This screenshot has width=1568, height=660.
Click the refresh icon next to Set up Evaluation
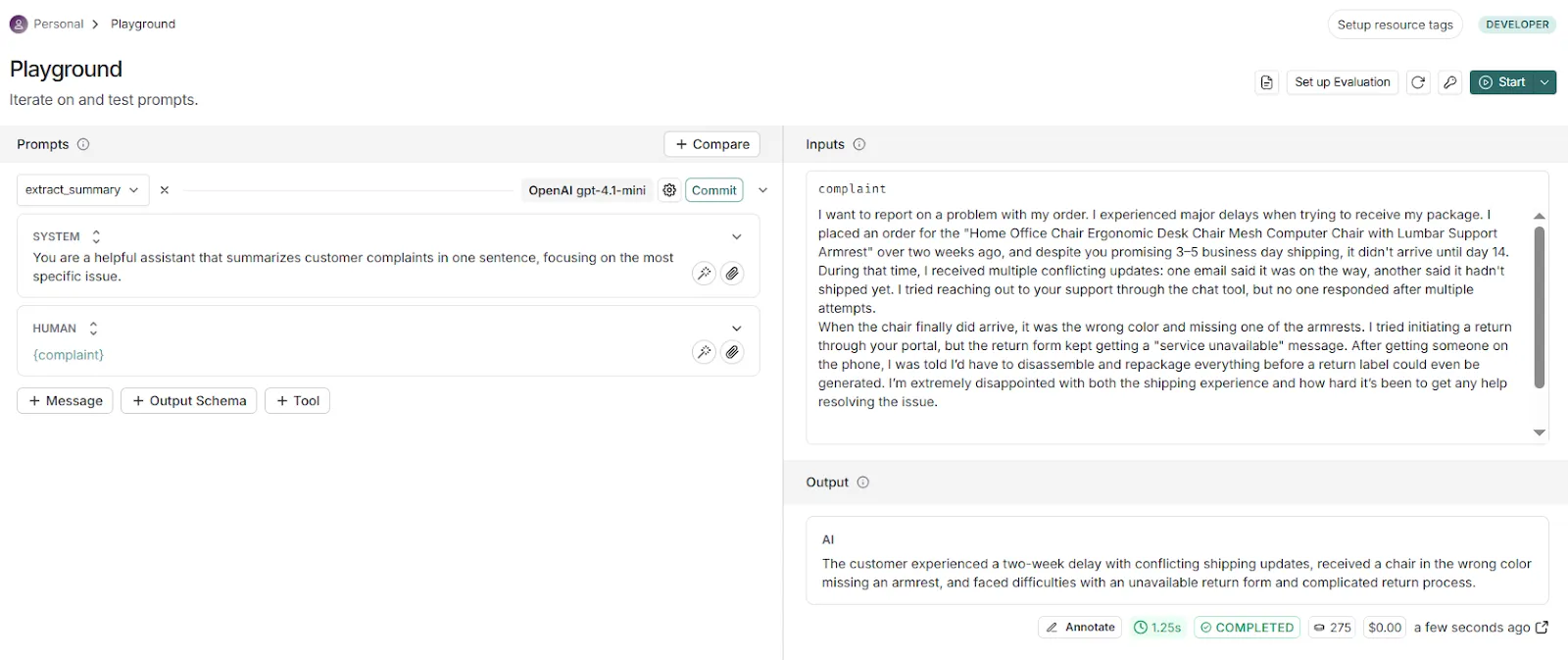[x=1418, y=82]
